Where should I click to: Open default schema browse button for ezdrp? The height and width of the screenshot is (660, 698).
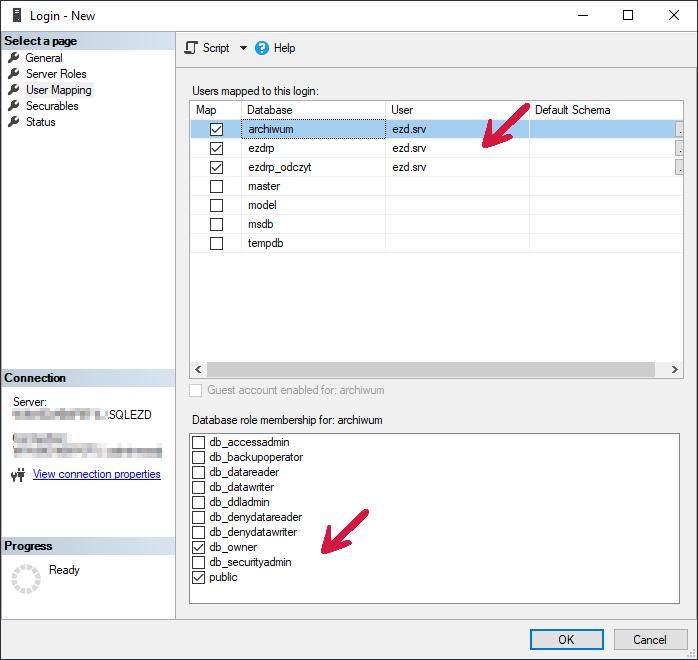(x=680, y=148)
